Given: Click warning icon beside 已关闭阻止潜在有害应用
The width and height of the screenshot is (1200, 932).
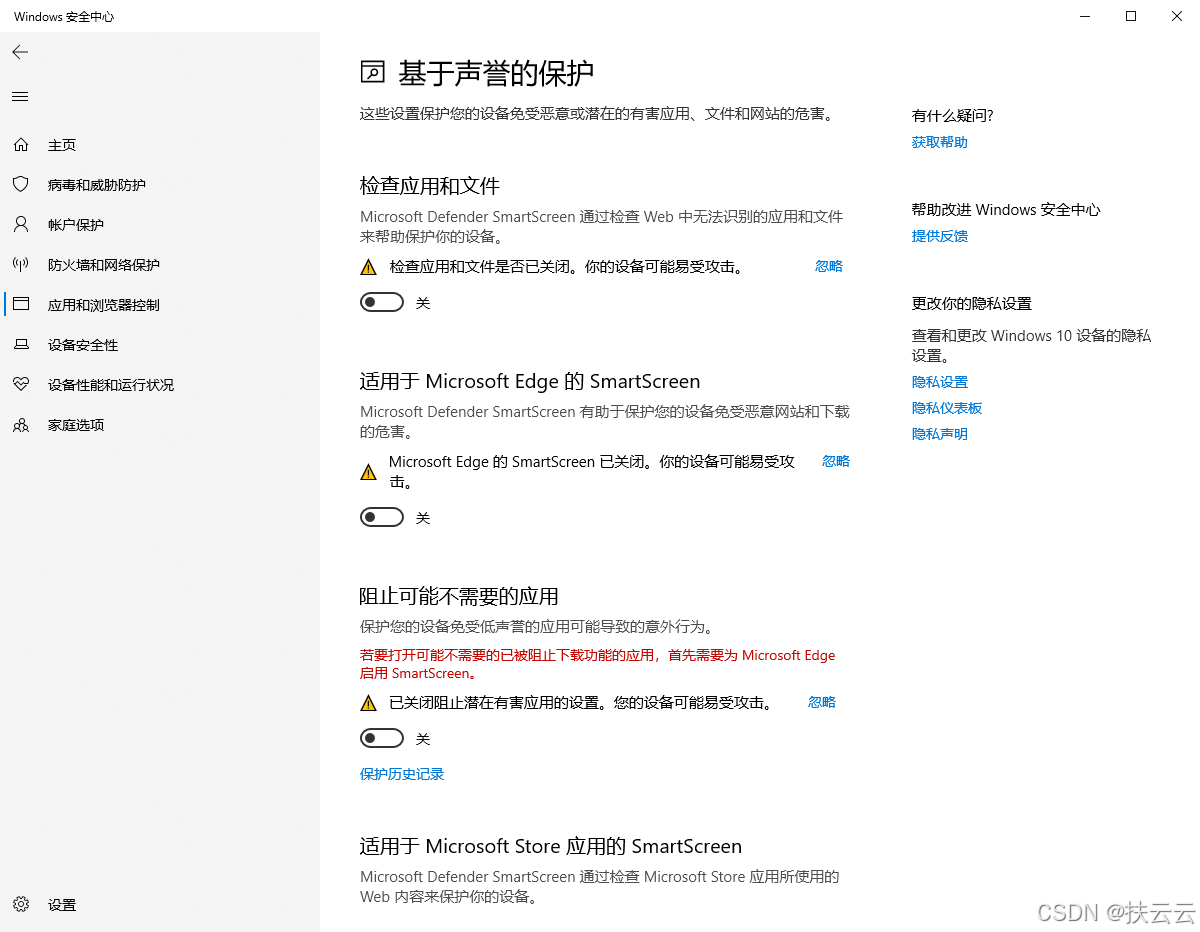Looking at the screenshot, I should click(368, 703).
